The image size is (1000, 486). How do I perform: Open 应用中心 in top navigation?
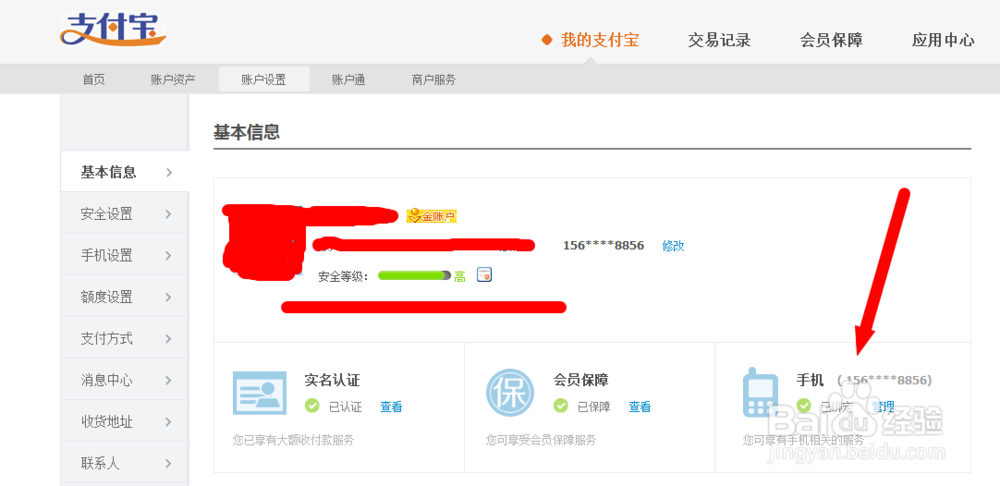943,41
